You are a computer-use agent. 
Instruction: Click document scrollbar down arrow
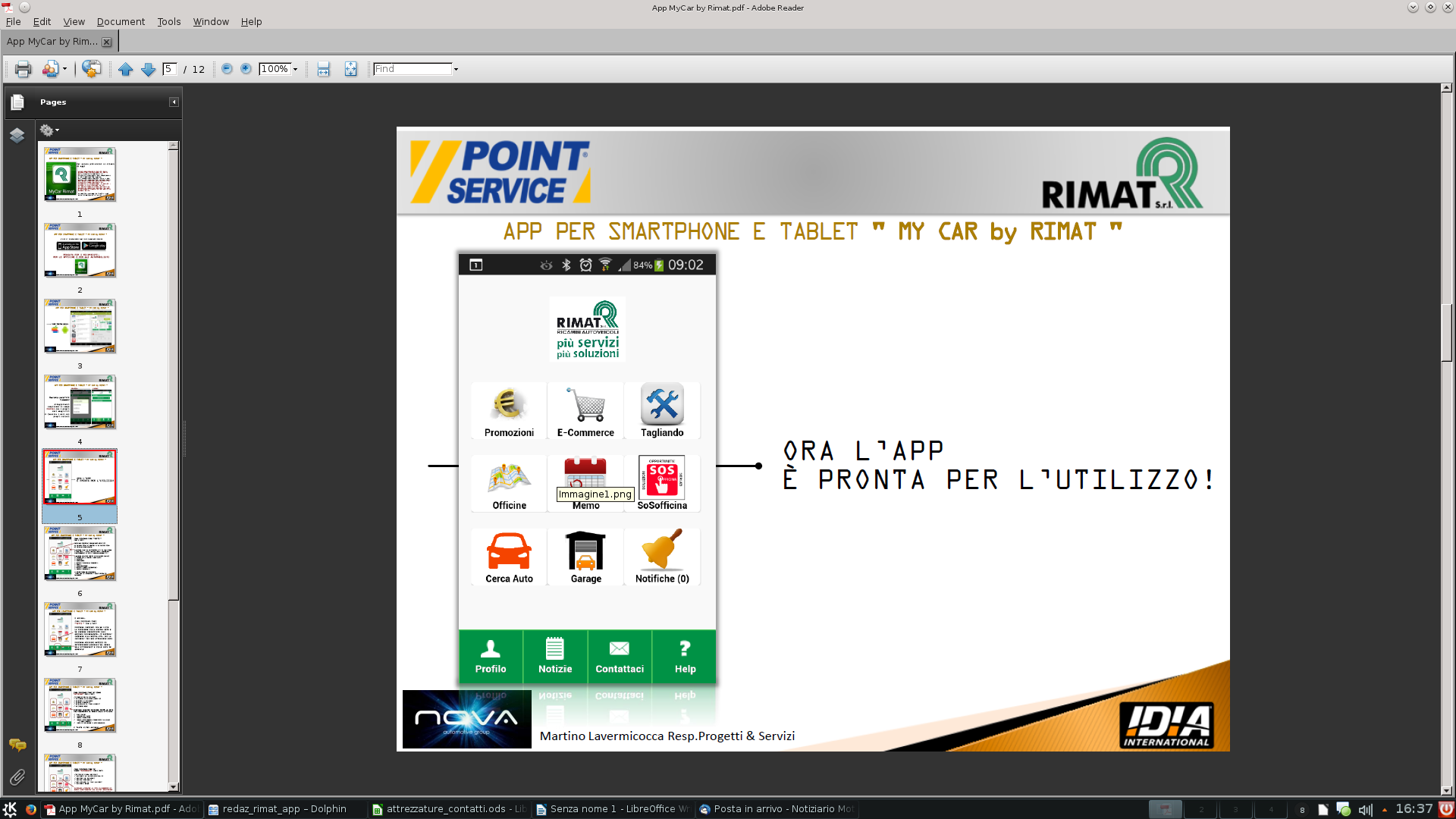(x=1446, y=790)
